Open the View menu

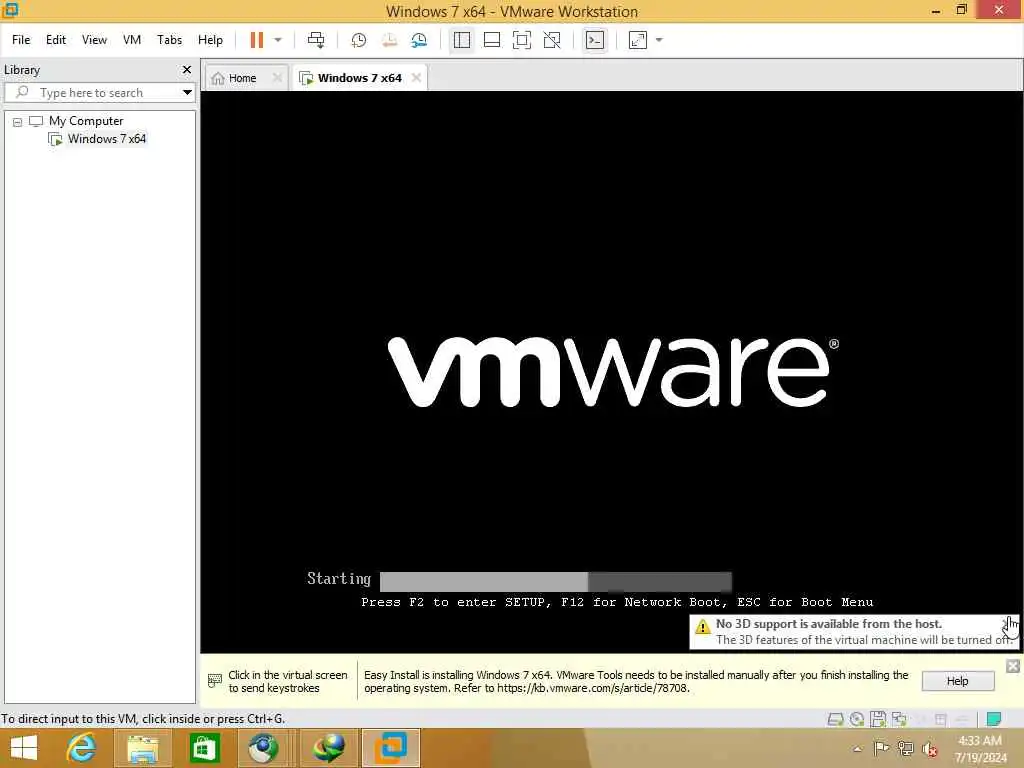click(x=94, y=40)
